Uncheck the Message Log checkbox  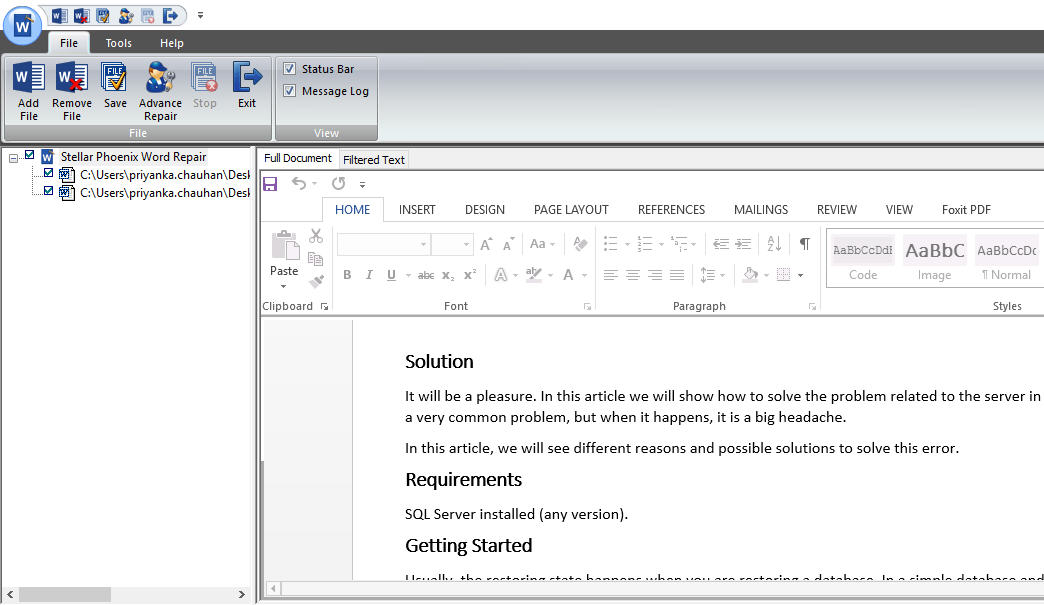click(290, 91)
